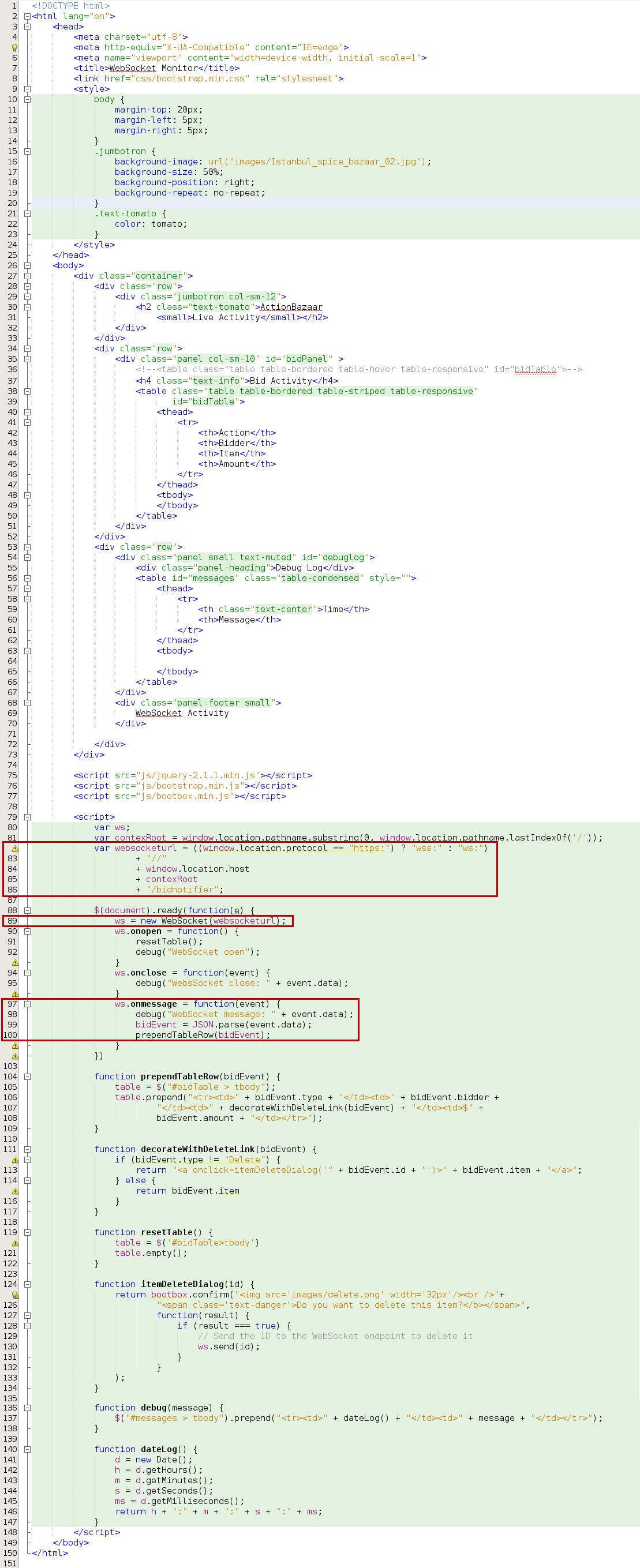The image size is (640, 1568).
Task: Collapse the messages table fold on line 56
Action: pos(27,578)
